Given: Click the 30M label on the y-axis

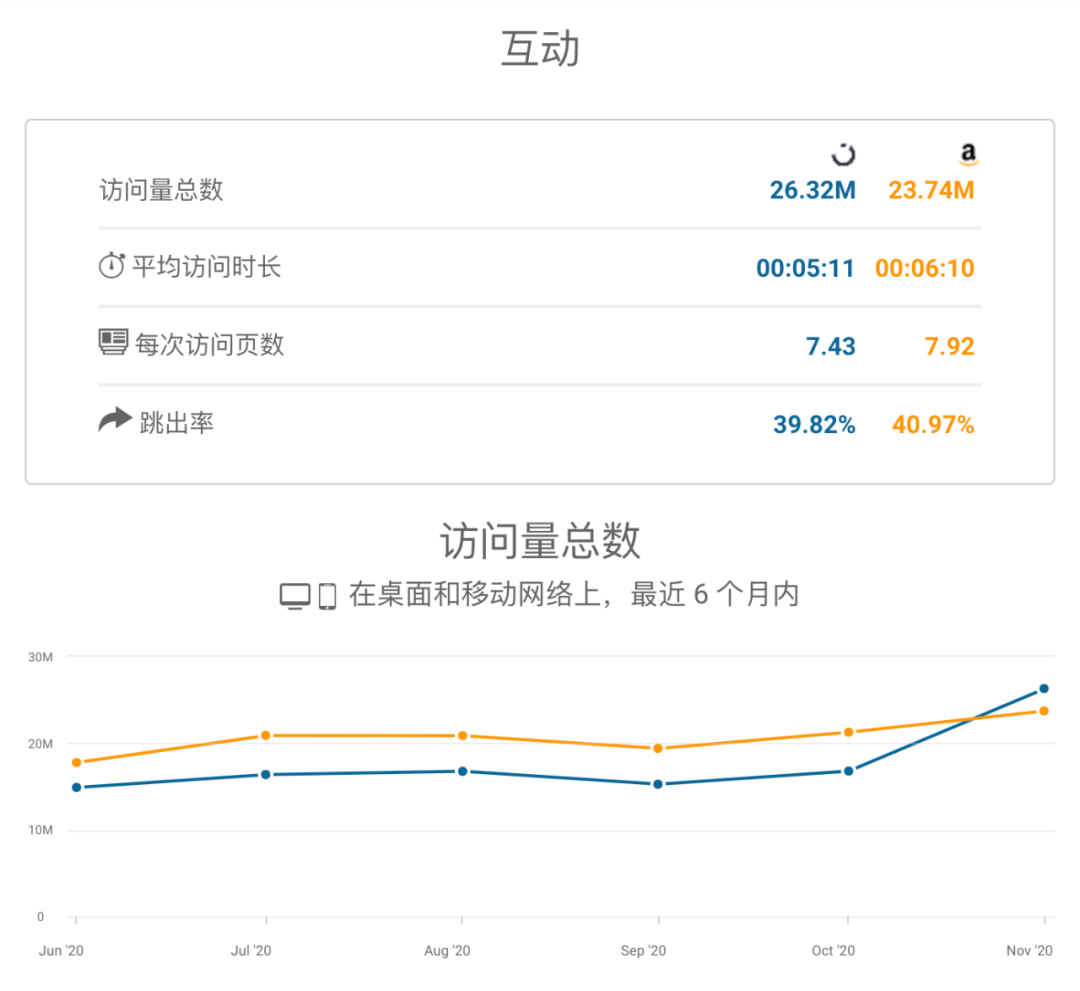Looking at the screenshot, I should click(x=39, y=656).
